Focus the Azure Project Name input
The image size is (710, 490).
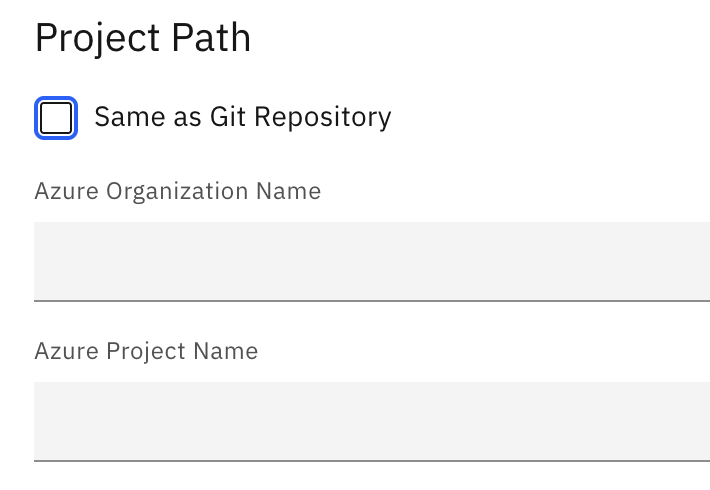click(x=372, y=420)
